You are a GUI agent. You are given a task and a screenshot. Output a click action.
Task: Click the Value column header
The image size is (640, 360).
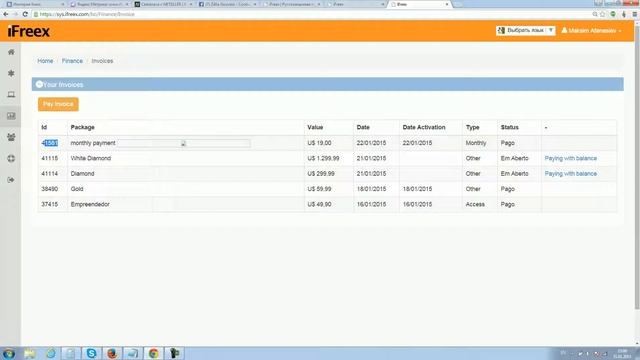[315, 127]
